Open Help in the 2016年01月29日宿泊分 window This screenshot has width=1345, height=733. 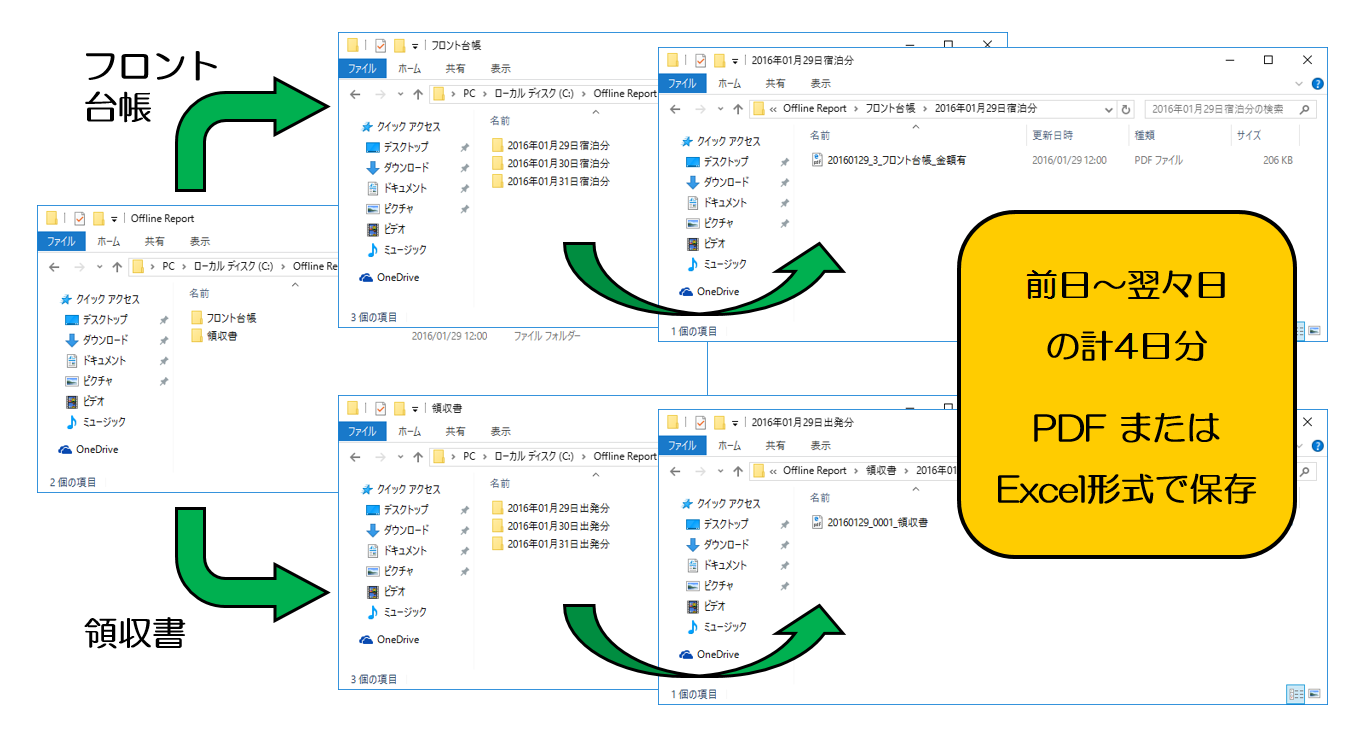[1317, 84]
